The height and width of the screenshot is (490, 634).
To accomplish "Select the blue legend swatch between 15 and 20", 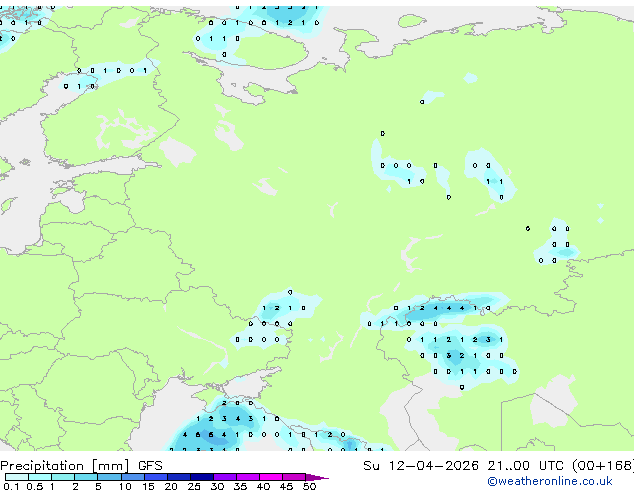I will click(156, 477).
